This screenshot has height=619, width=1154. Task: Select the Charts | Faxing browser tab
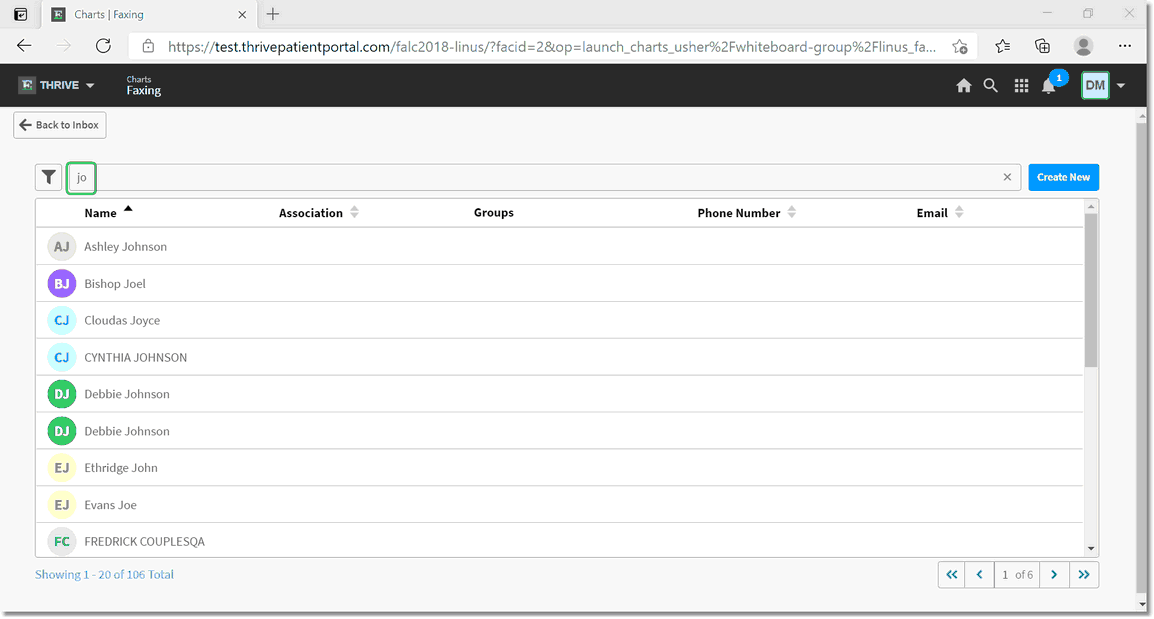(149, 15)
